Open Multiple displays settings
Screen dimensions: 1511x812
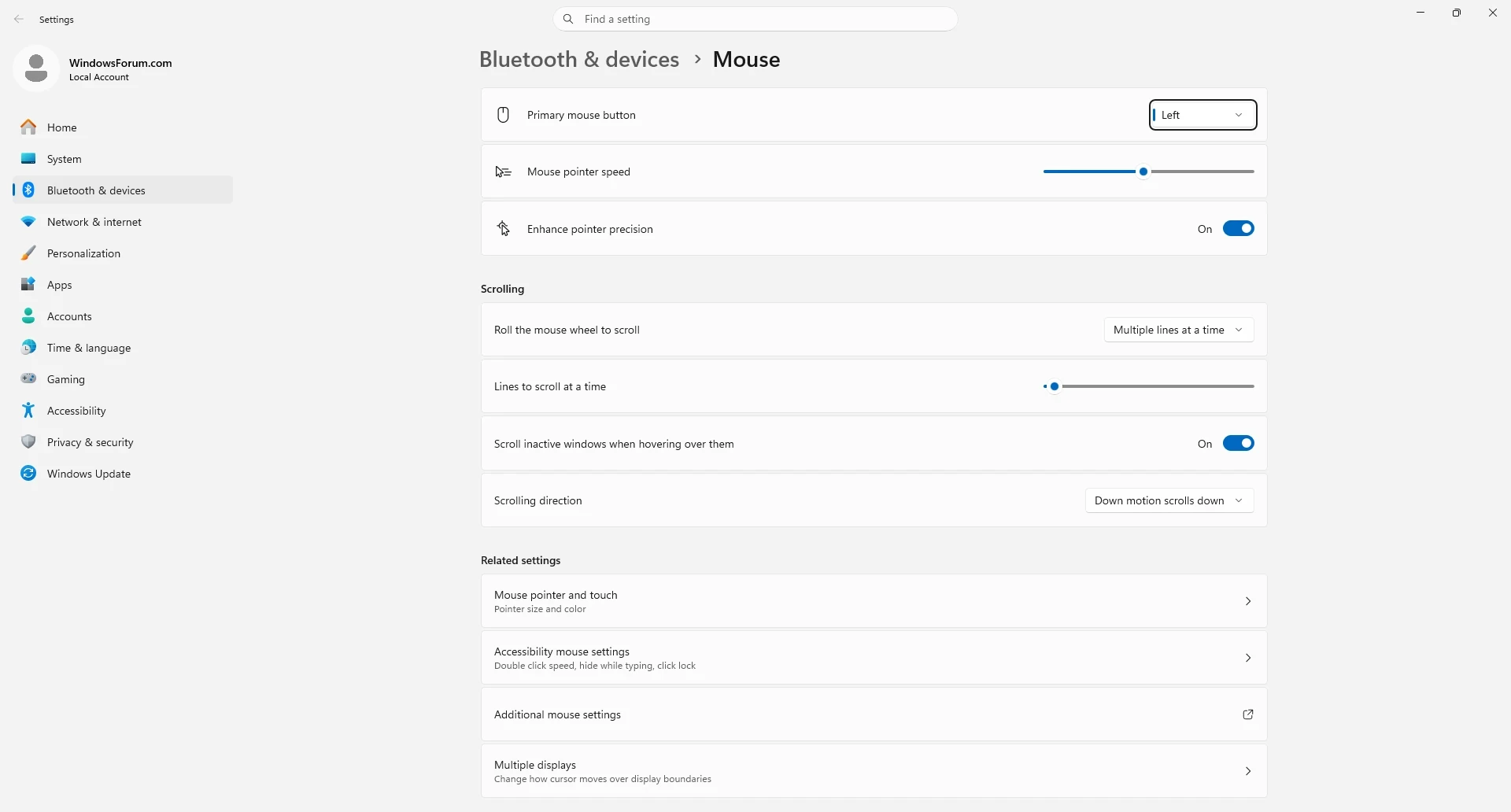click(874, 771)
